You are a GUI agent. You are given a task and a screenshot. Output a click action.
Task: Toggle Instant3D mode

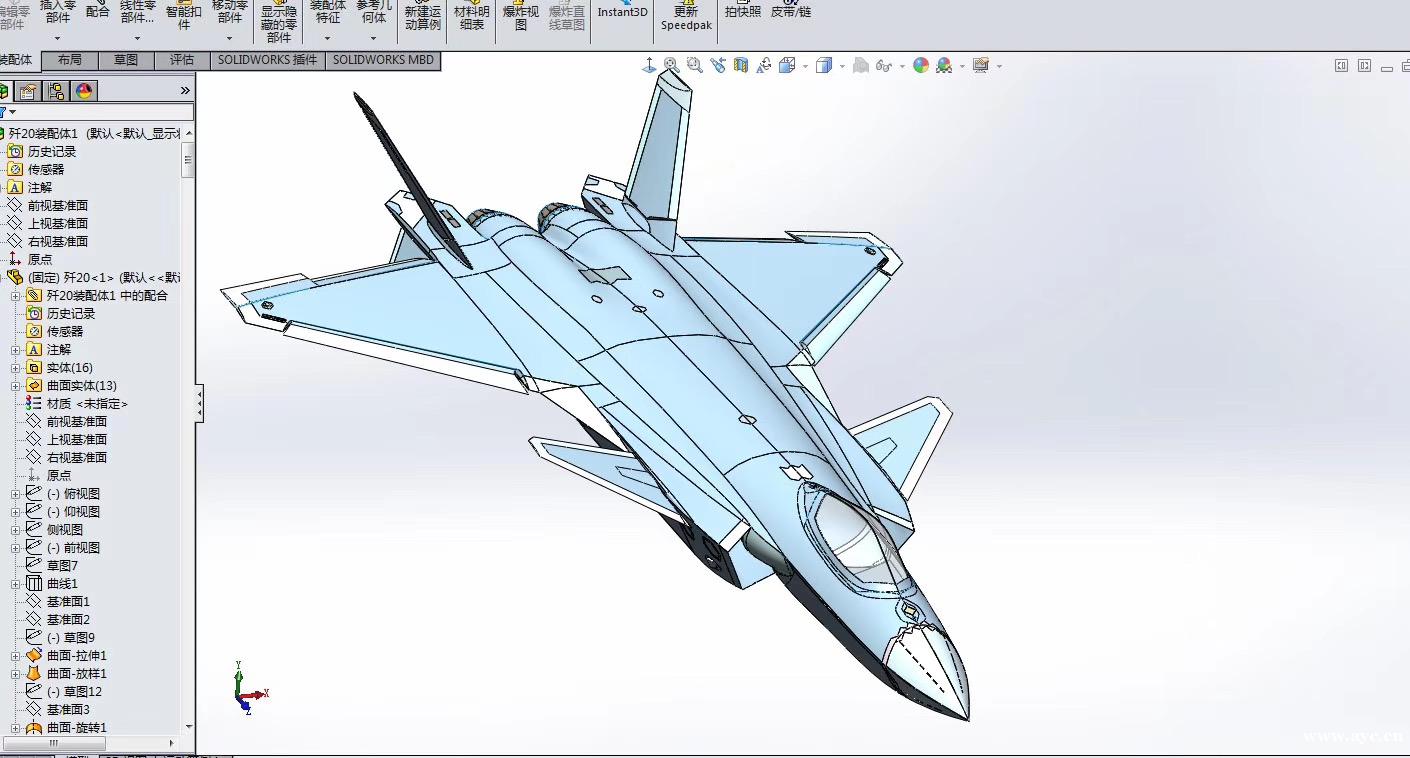pos(622,13)
